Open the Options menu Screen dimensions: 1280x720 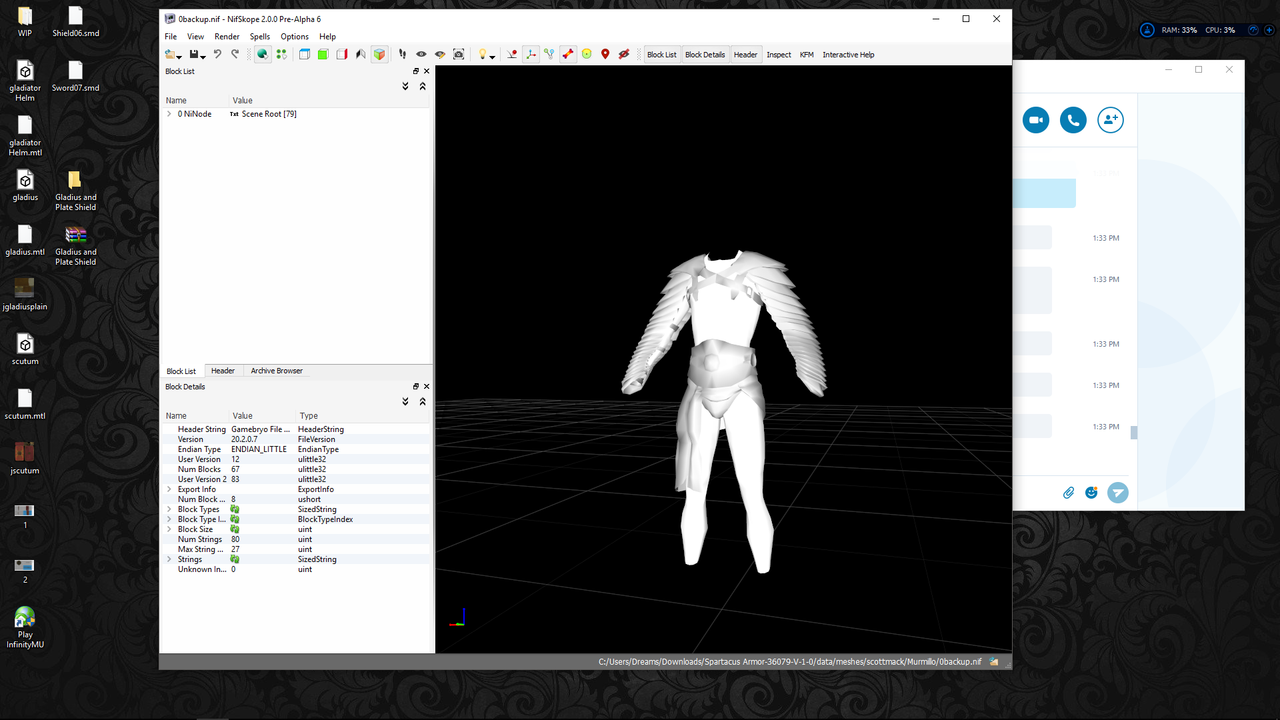pyautogui.click(x=294, y=36)
